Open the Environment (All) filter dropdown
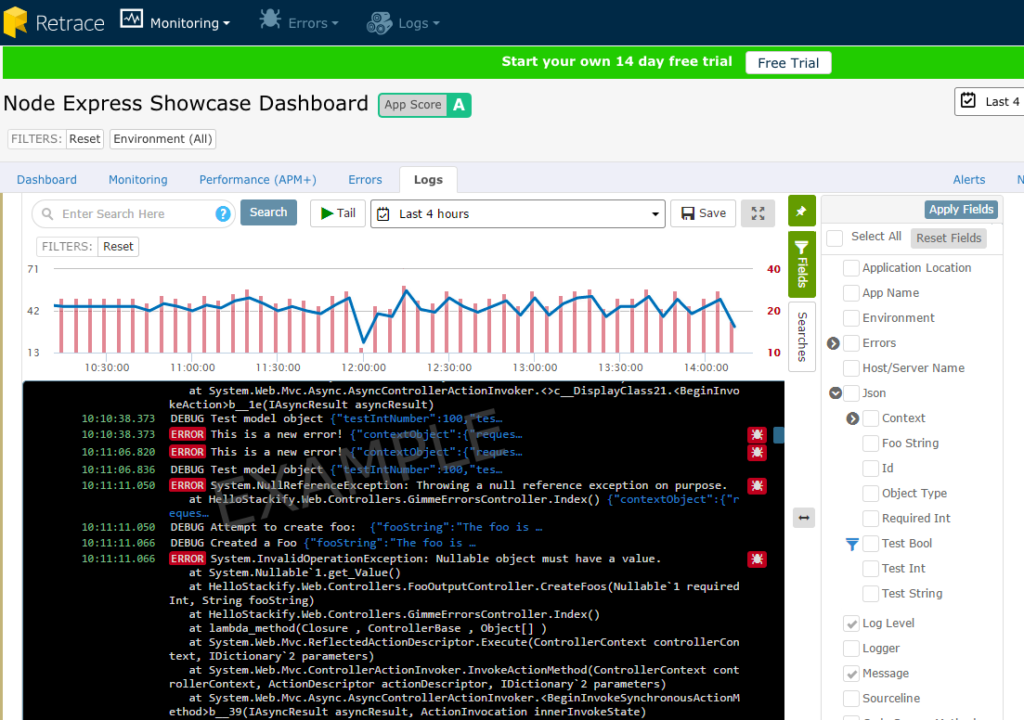The height and width of the screenshot is (720, 1024). 163,139
